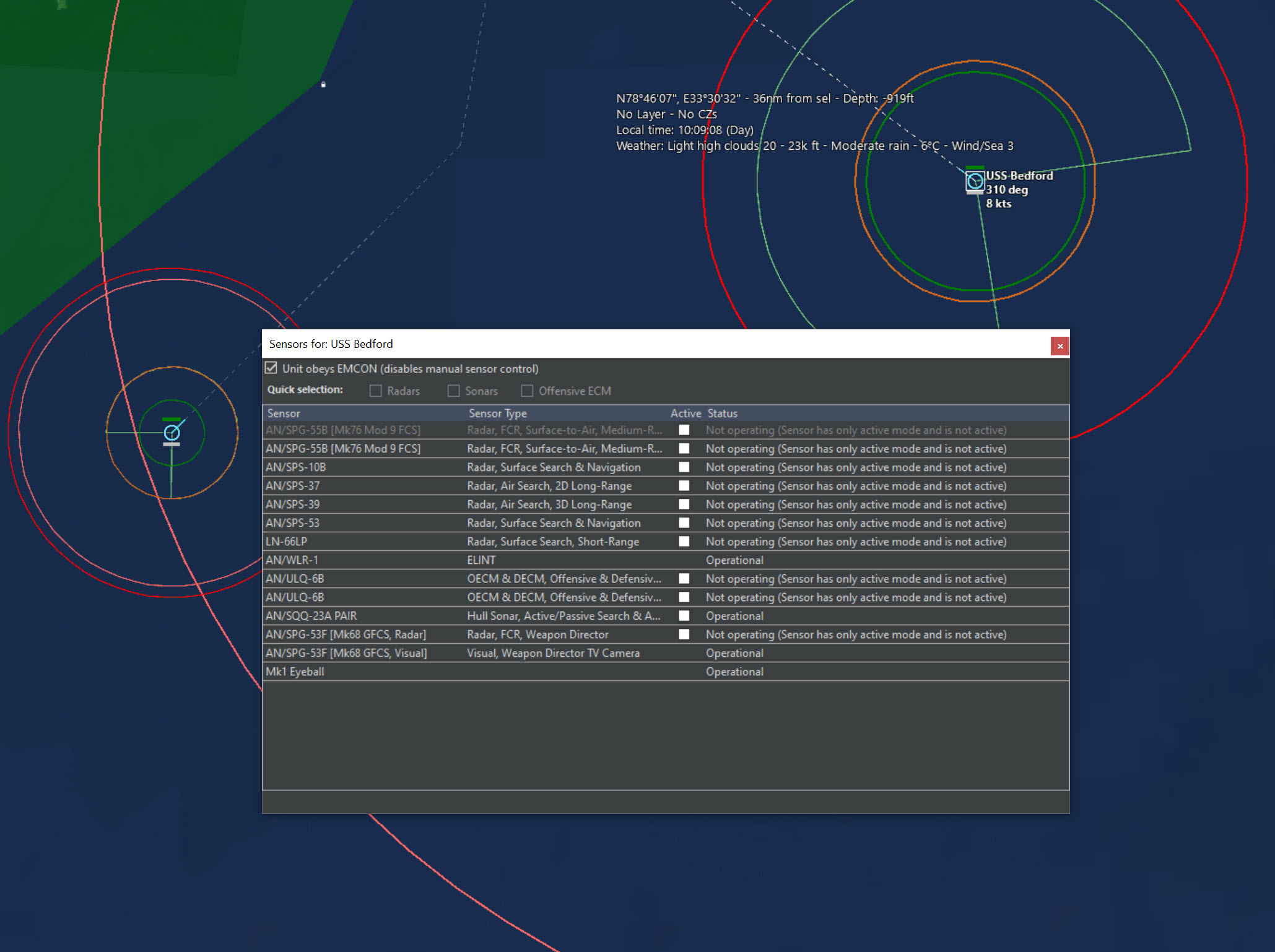This screenshot has width=1275, height=952.
Task: Toggle Unit obeys EMCON checkbox
Action: [x=271, y=368]
